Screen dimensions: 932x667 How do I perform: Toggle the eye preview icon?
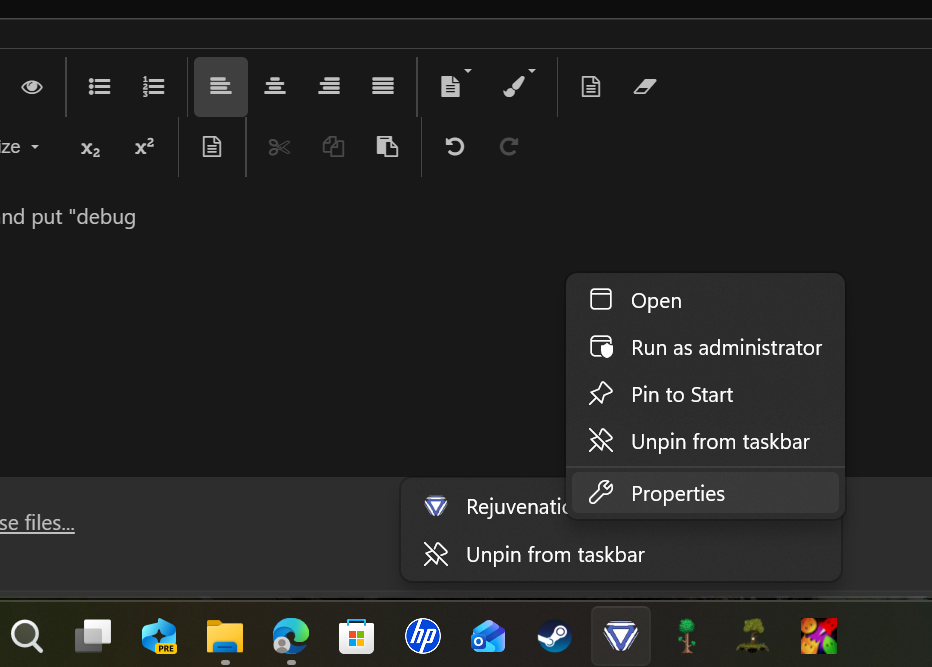click(x=32, y=87)
